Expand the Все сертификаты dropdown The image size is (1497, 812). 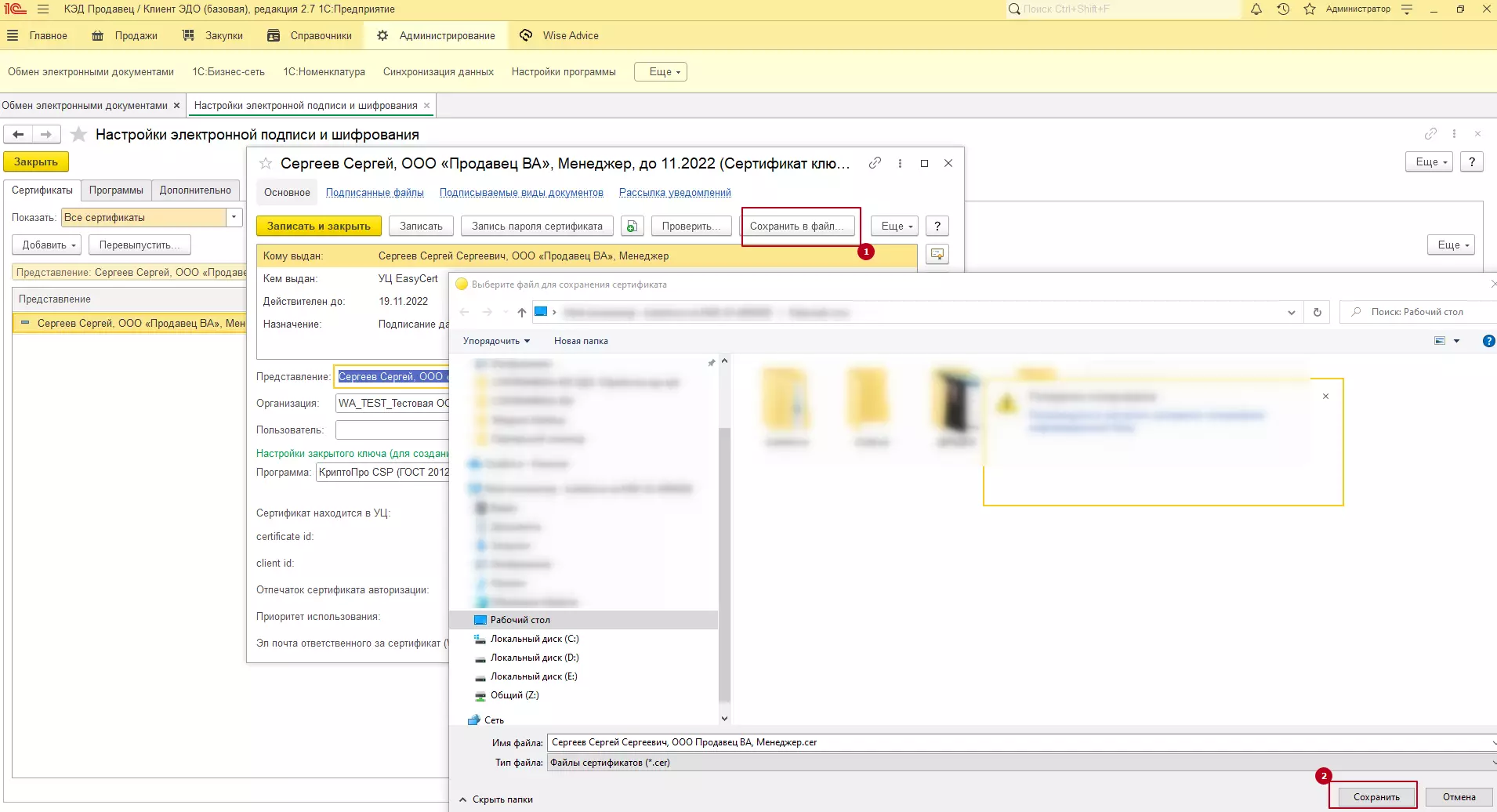[x=234, y=217]
